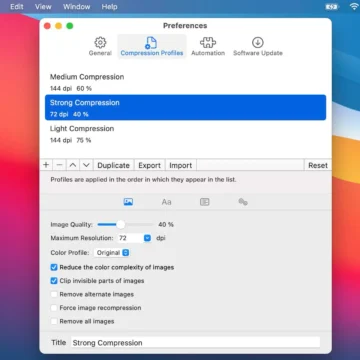Open the Edit menu
The width and height of the screenshot is (360, 360).
[x=17, y=6]
